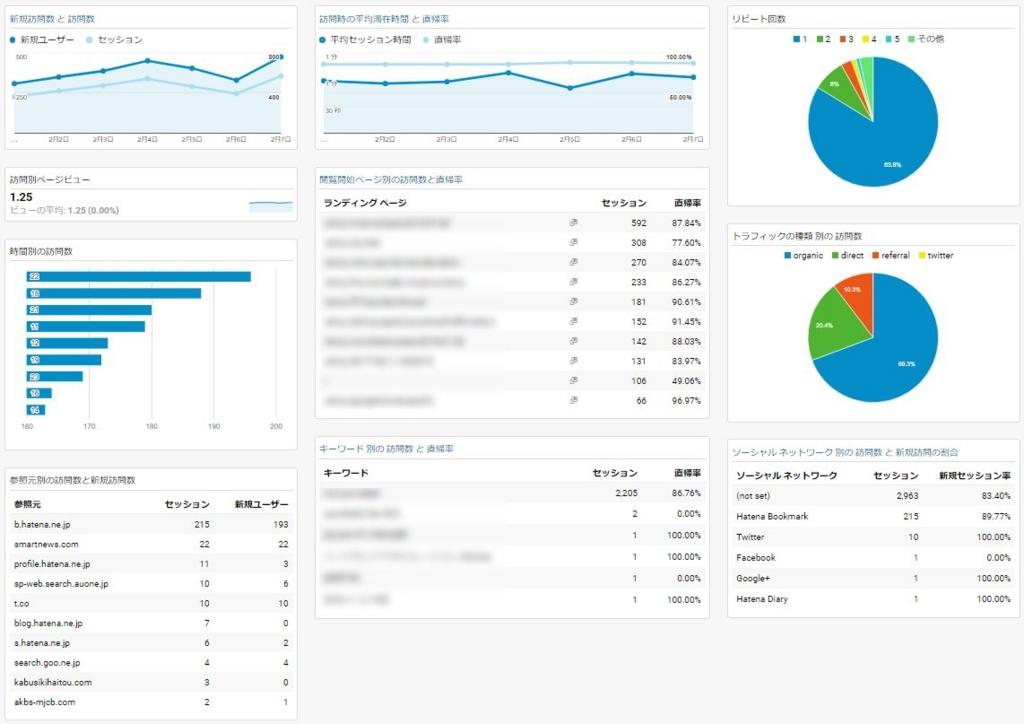Select the profile.hatena.ne.jp referrer row
The height and width of the screenshot is (724, 1024).
pyautogui.click(x=151, y=563)
